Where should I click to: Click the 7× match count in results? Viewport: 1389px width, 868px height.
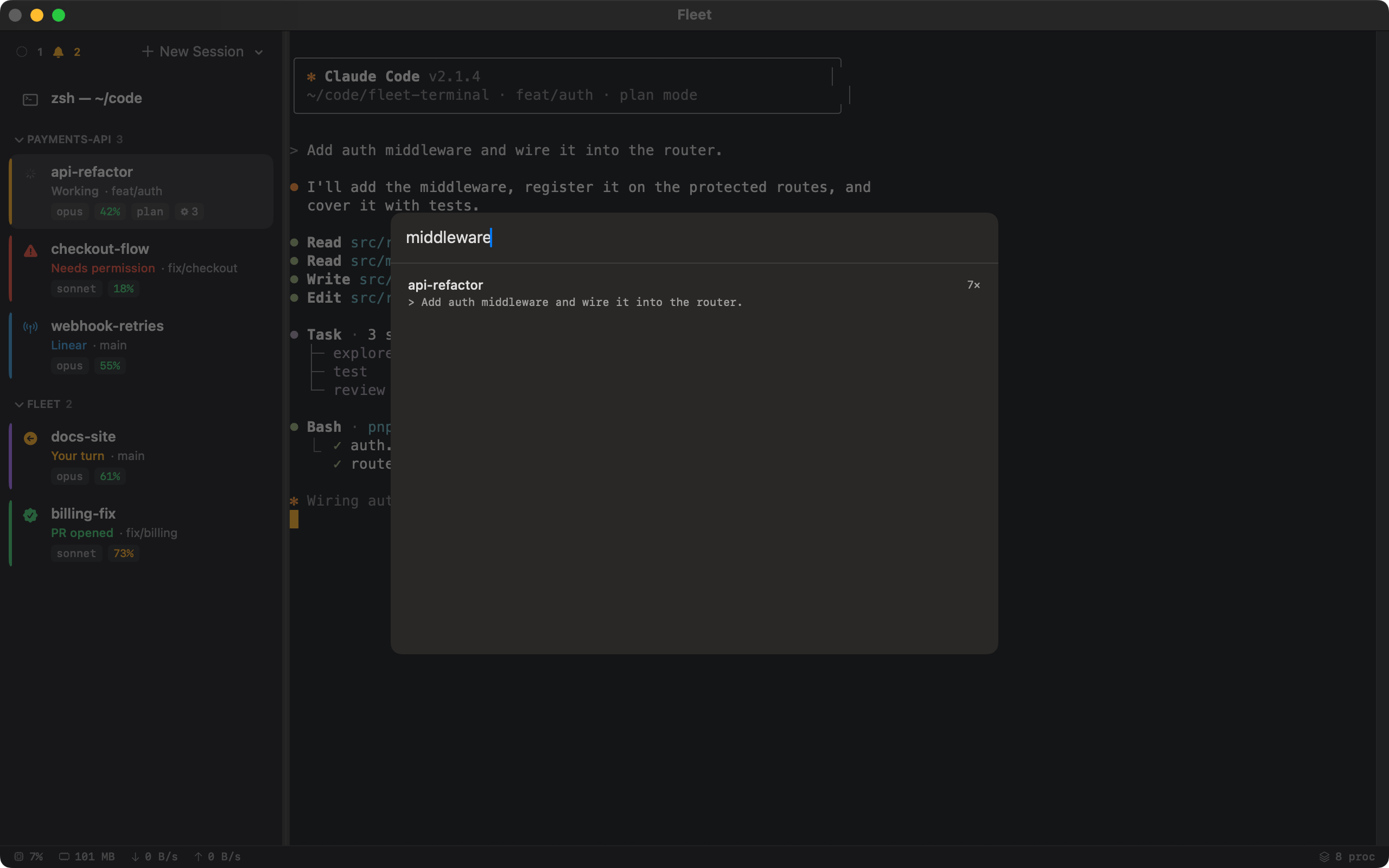coord(973,285)
